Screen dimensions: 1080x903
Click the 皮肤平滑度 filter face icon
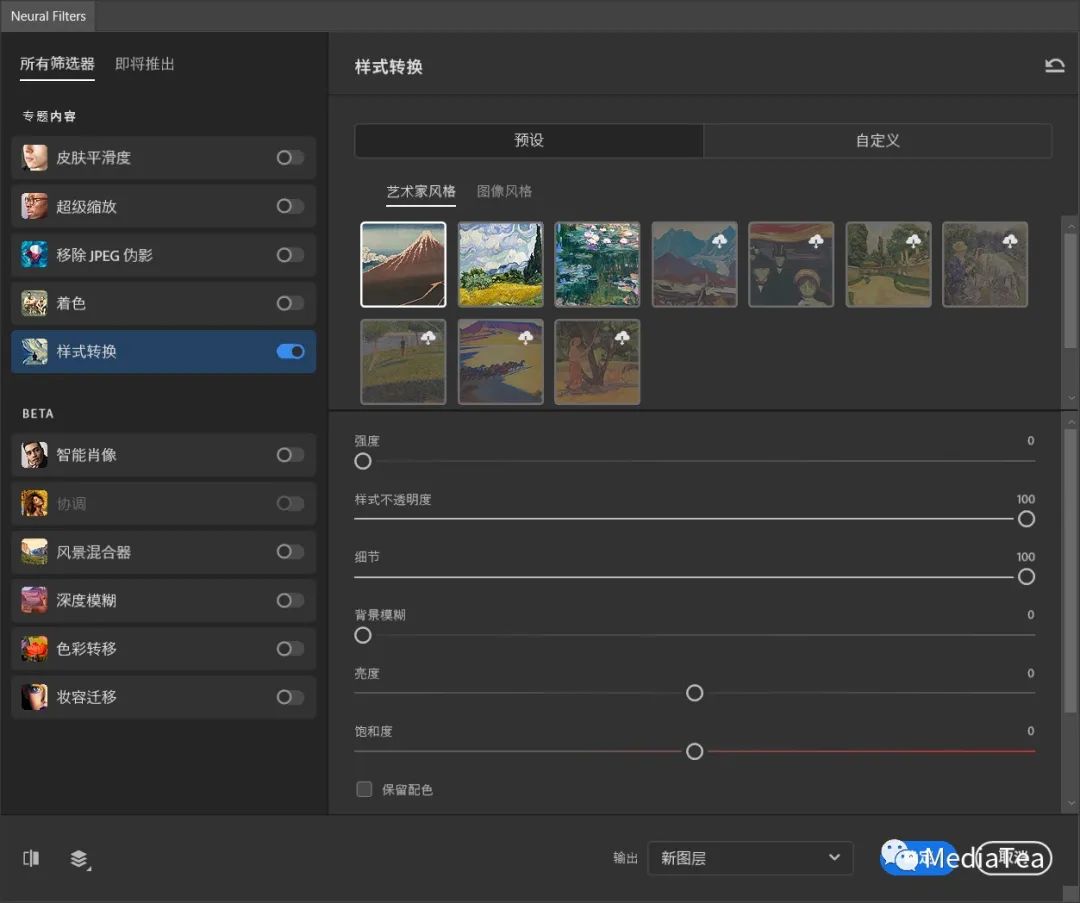(x=34, y=158)
